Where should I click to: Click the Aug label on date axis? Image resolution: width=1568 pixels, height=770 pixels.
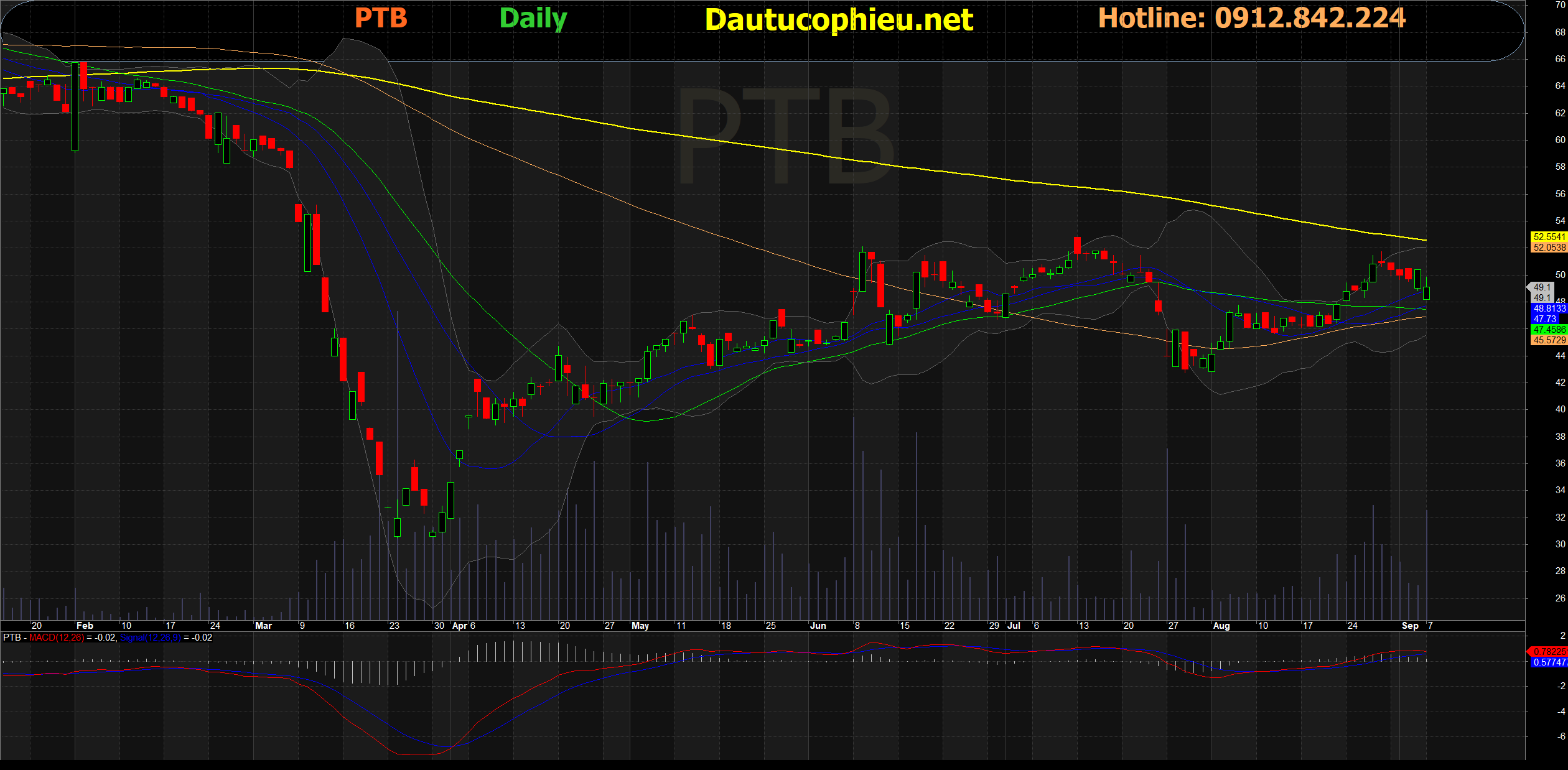[x=1221, y=626]
